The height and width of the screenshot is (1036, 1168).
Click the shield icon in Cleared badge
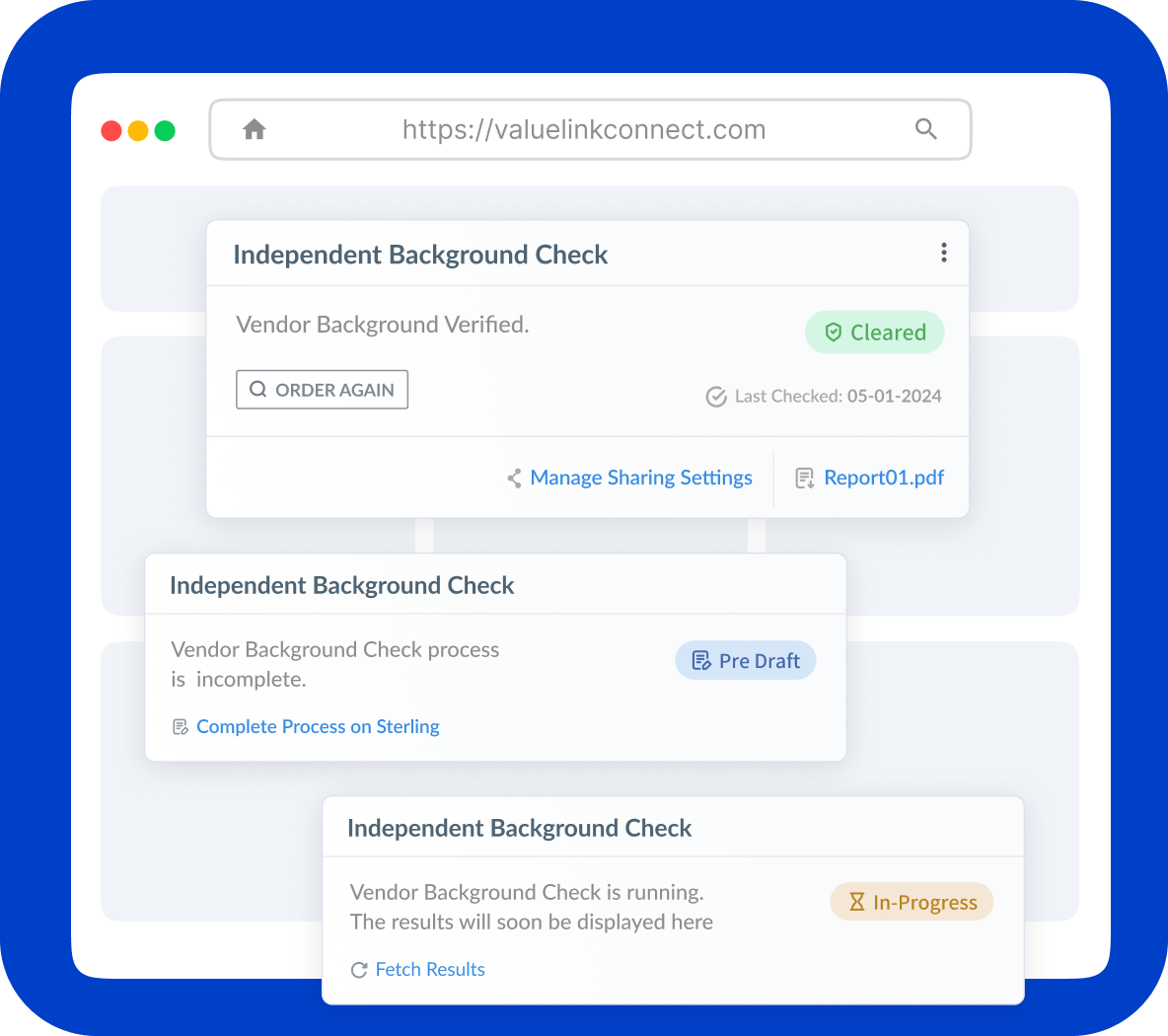pyautogui.click(x=834, y=333)
